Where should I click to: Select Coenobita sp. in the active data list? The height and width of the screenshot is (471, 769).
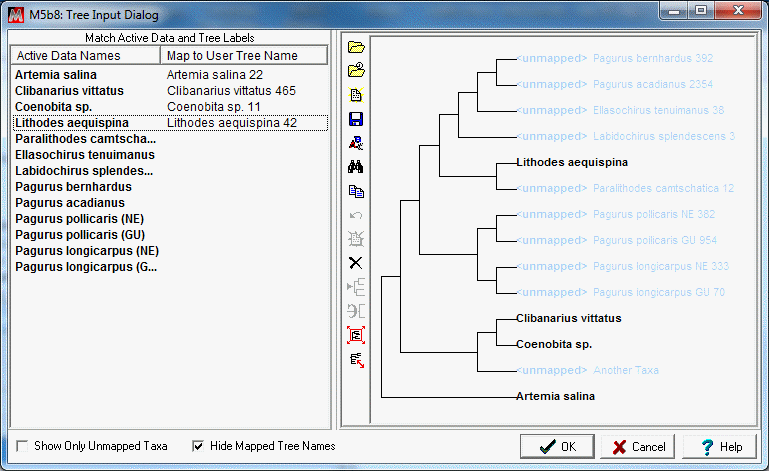53,107
